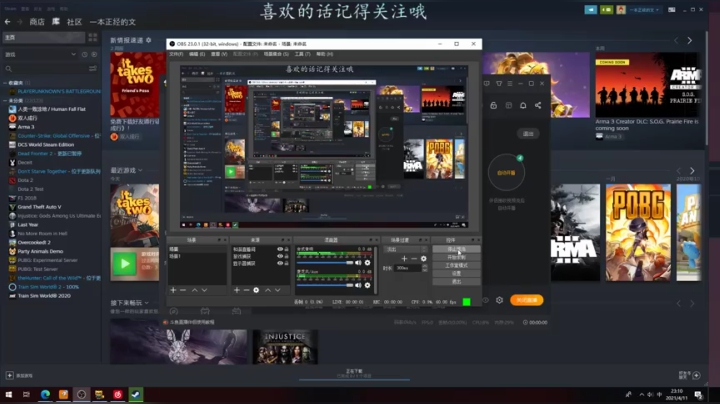Switch Steam library to grid view icon
720x404 pixels.
(x=93, y=37)
